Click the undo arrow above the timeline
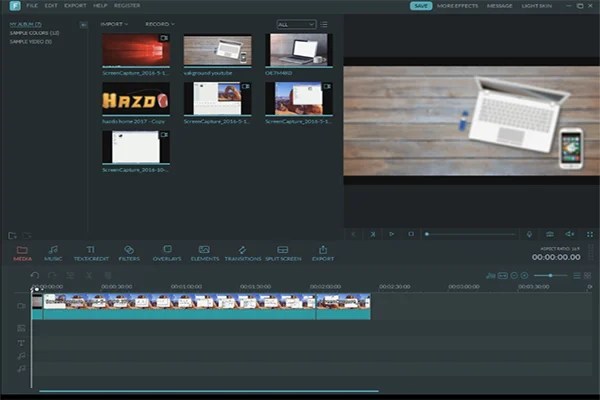The height and width of the screenshot is (400, 600). coord(35,275)
